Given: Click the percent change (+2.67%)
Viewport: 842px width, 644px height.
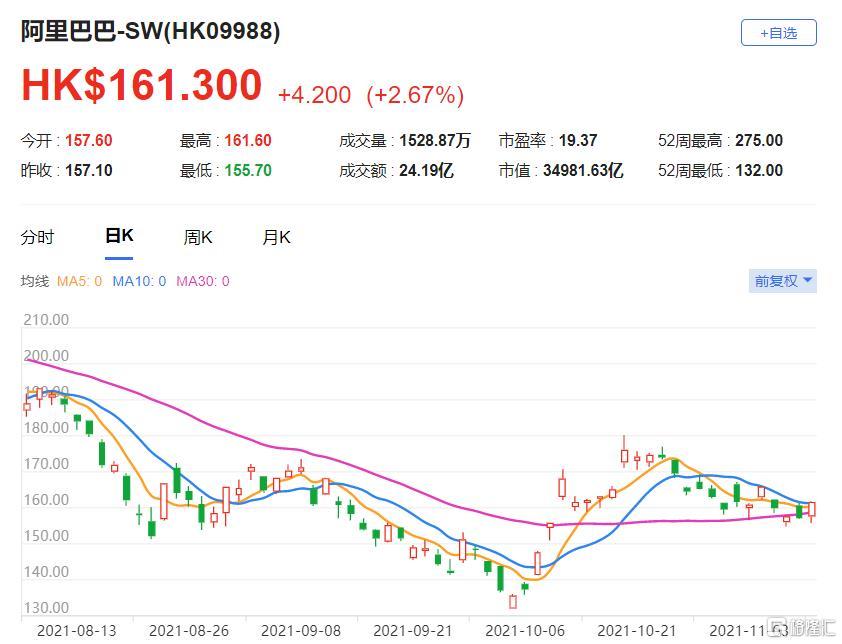Looking at the screenshot, I should pos(415,95).
